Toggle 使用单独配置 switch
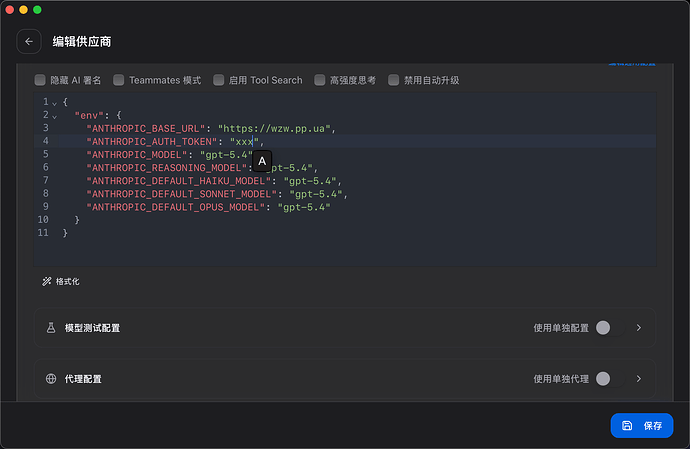This screenshot has height=449, width=690. (x=609, y=328)
